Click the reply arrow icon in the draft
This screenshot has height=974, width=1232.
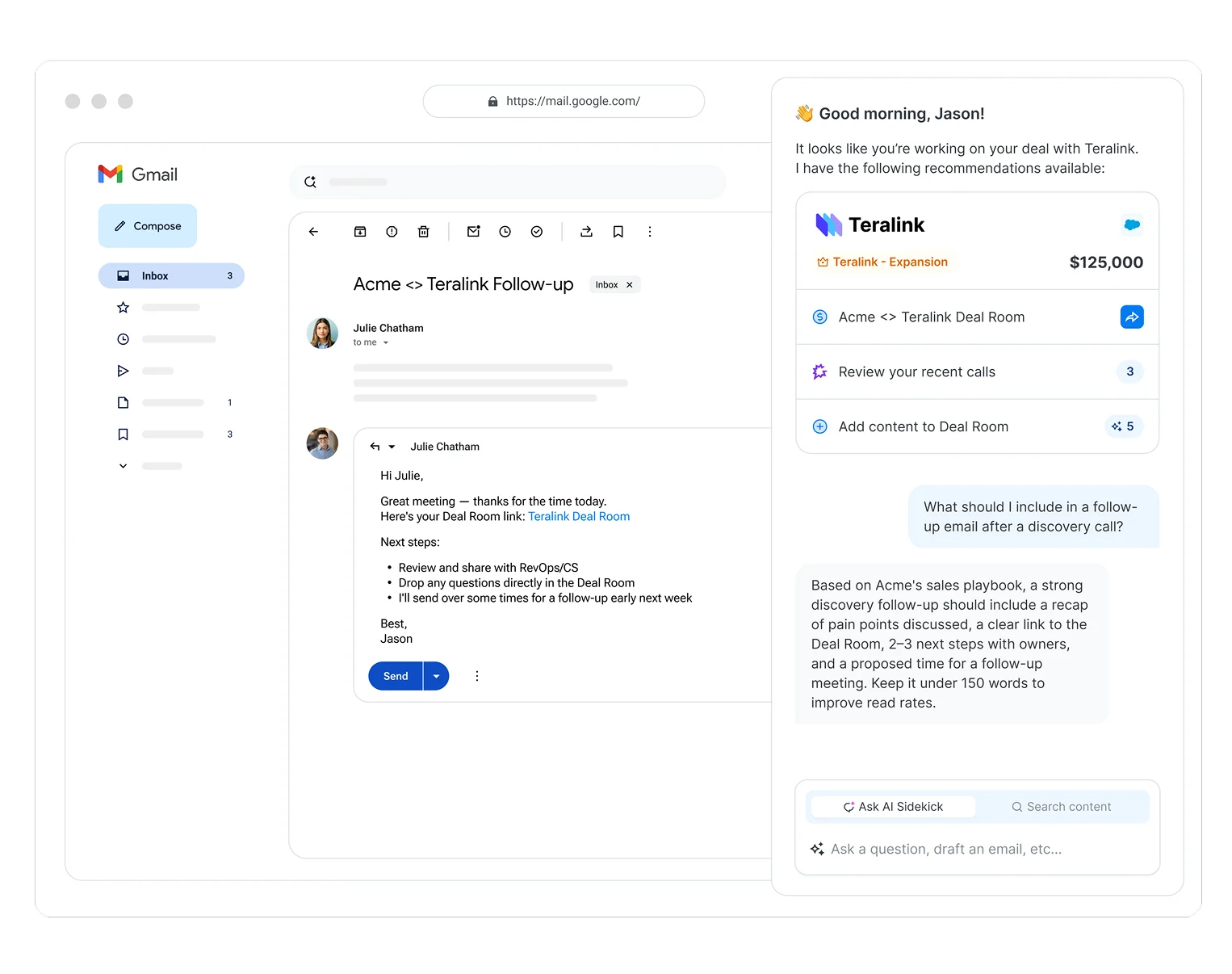point(375,447)
